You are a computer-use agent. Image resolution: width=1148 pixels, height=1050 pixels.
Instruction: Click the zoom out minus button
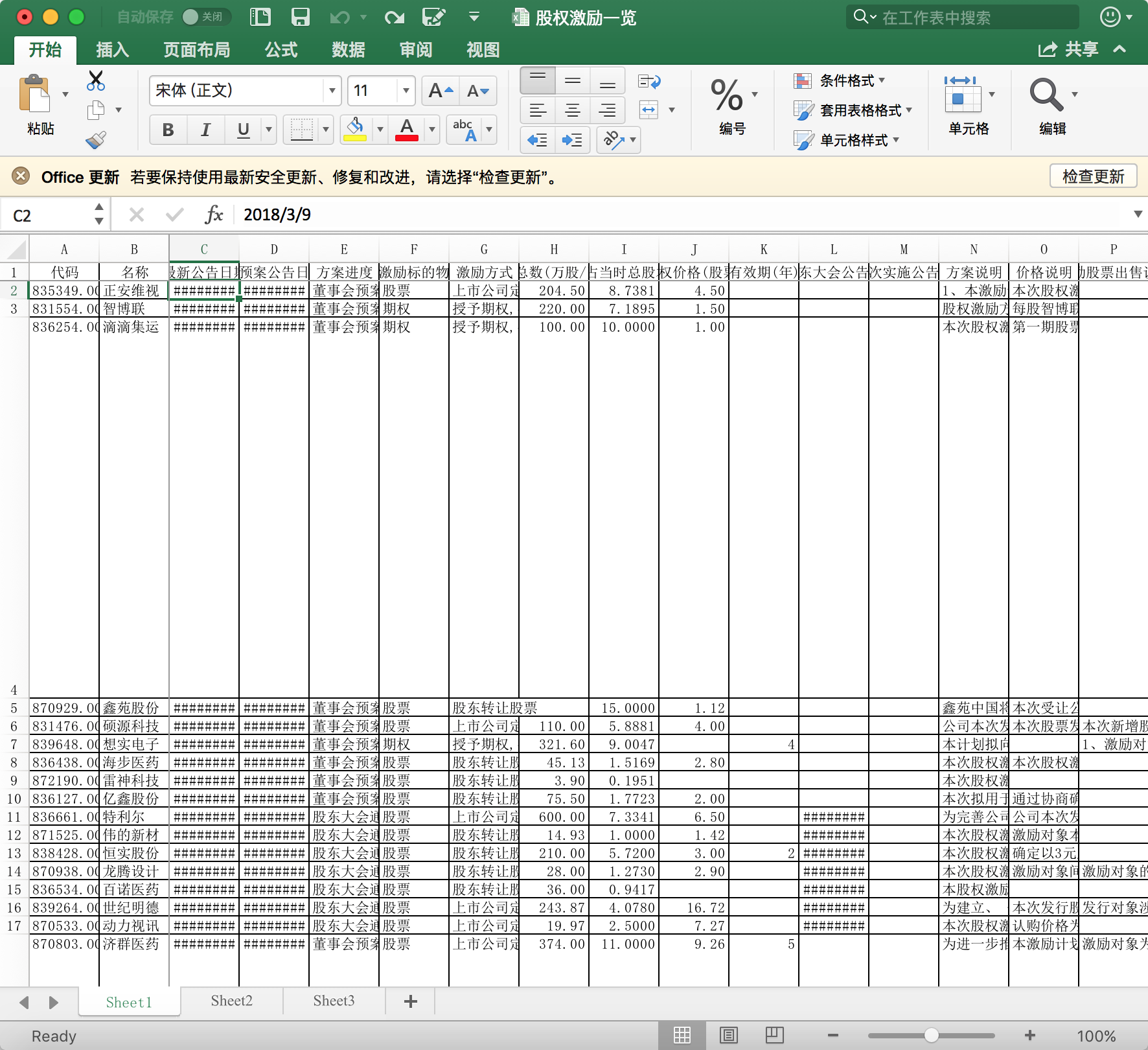[833, 1036]
